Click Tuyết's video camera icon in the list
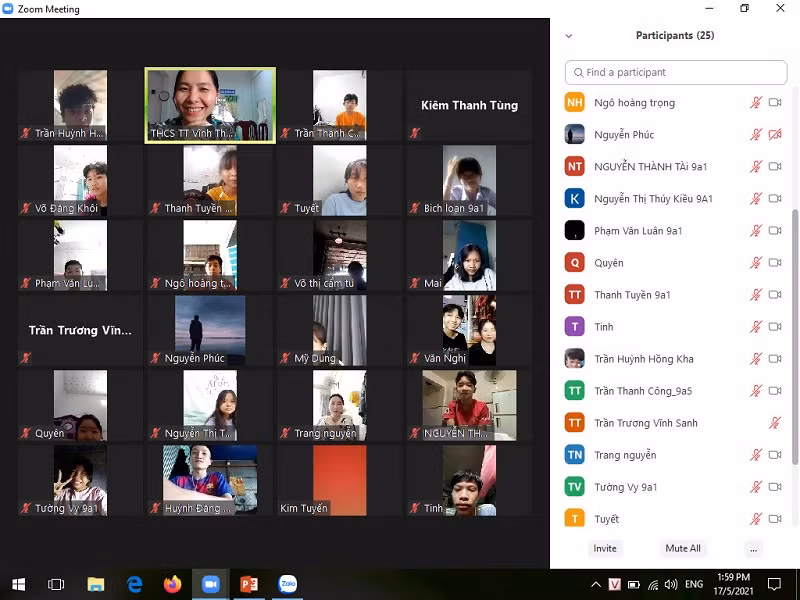 775,519
